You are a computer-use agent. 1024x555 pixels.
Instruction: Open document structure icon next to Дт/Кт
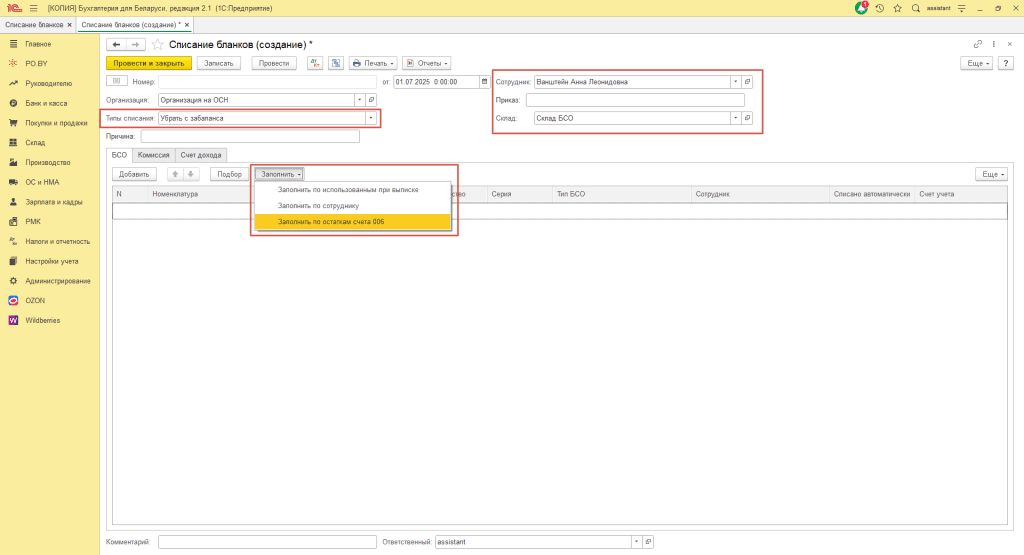click(336, 63)
